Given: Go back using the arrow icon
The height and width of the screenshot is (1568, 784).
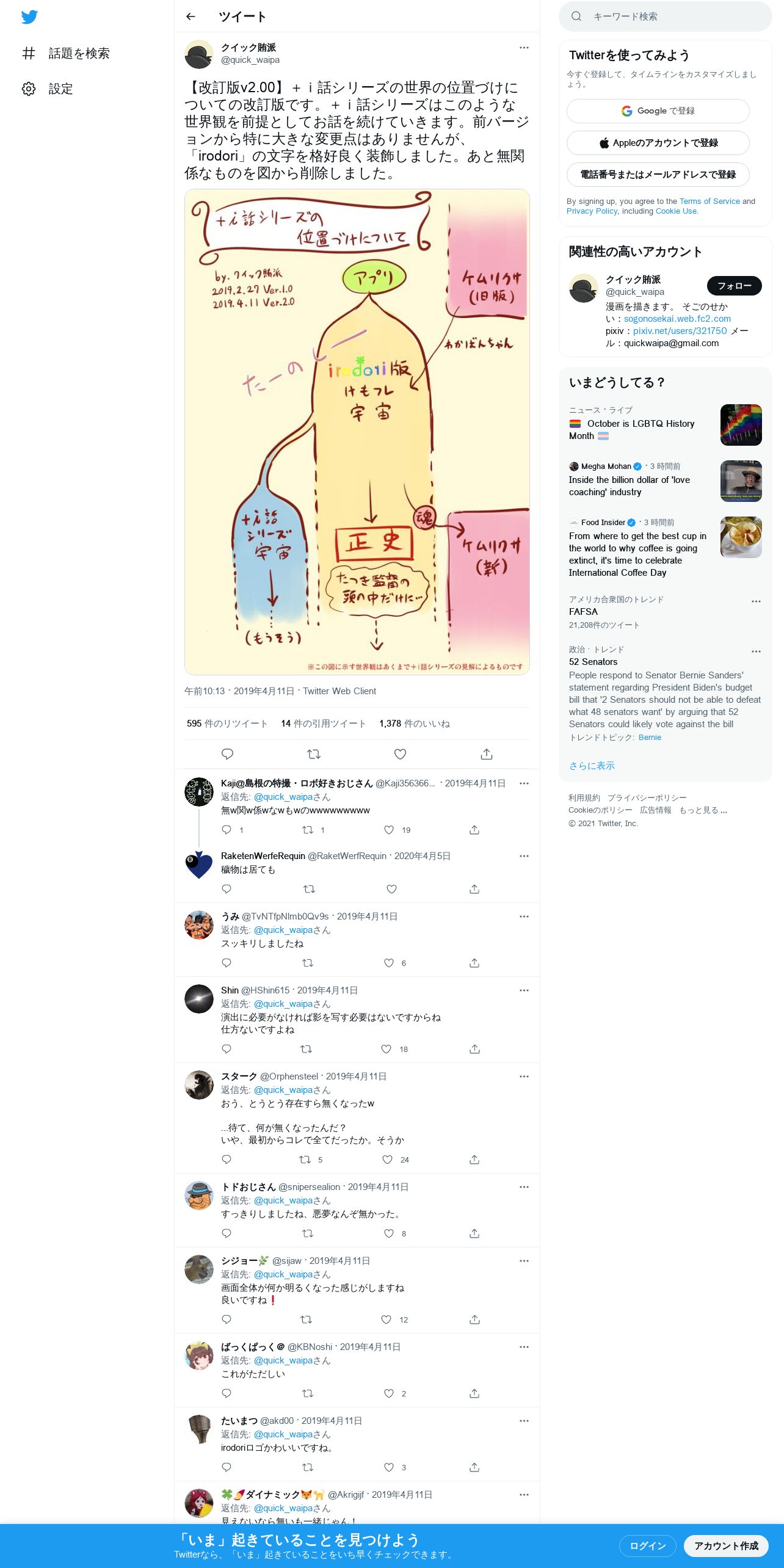Looking at the screenshot, I should click(191, 16).
